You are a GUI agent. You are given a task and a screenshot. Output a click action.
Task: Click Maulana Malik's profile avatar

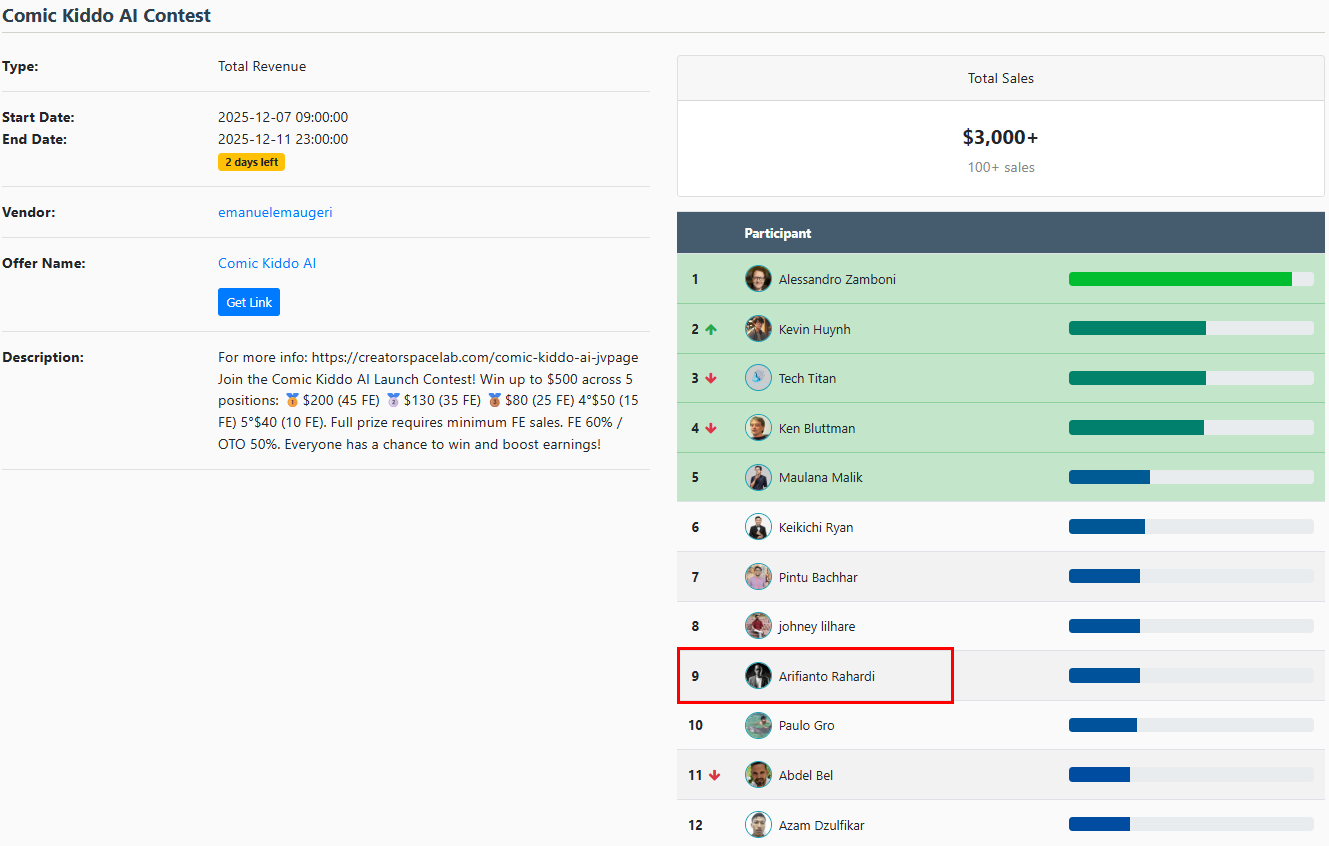[758, 477]
